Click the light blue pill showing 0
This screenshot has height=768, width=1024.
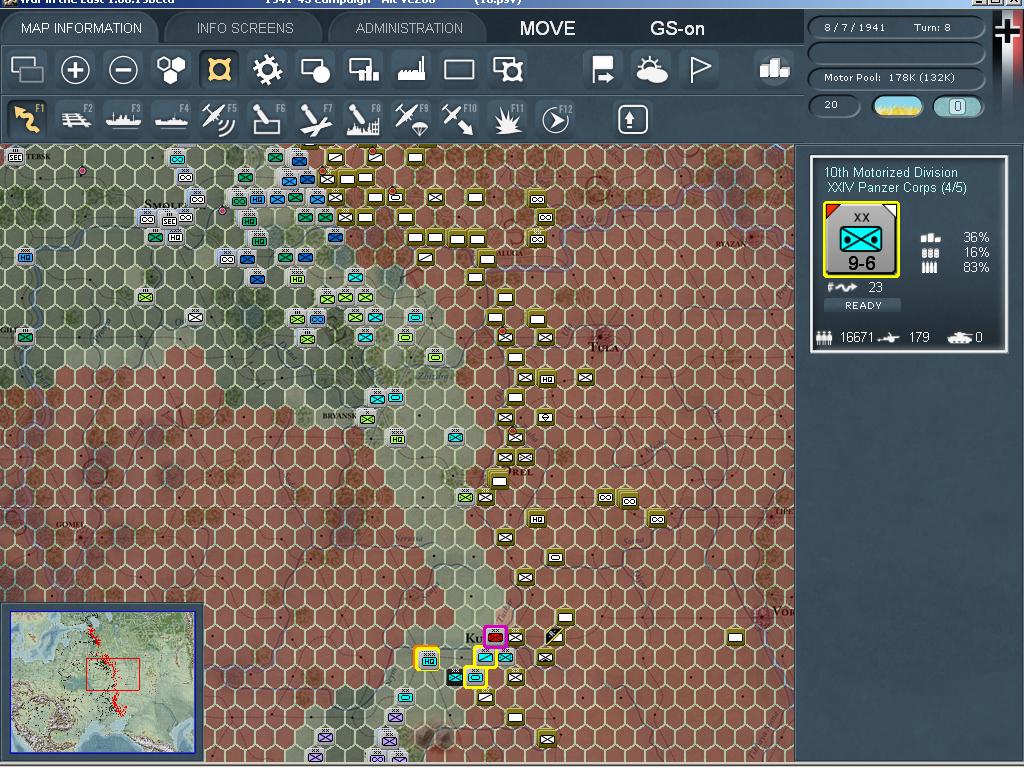coord(957,106)
